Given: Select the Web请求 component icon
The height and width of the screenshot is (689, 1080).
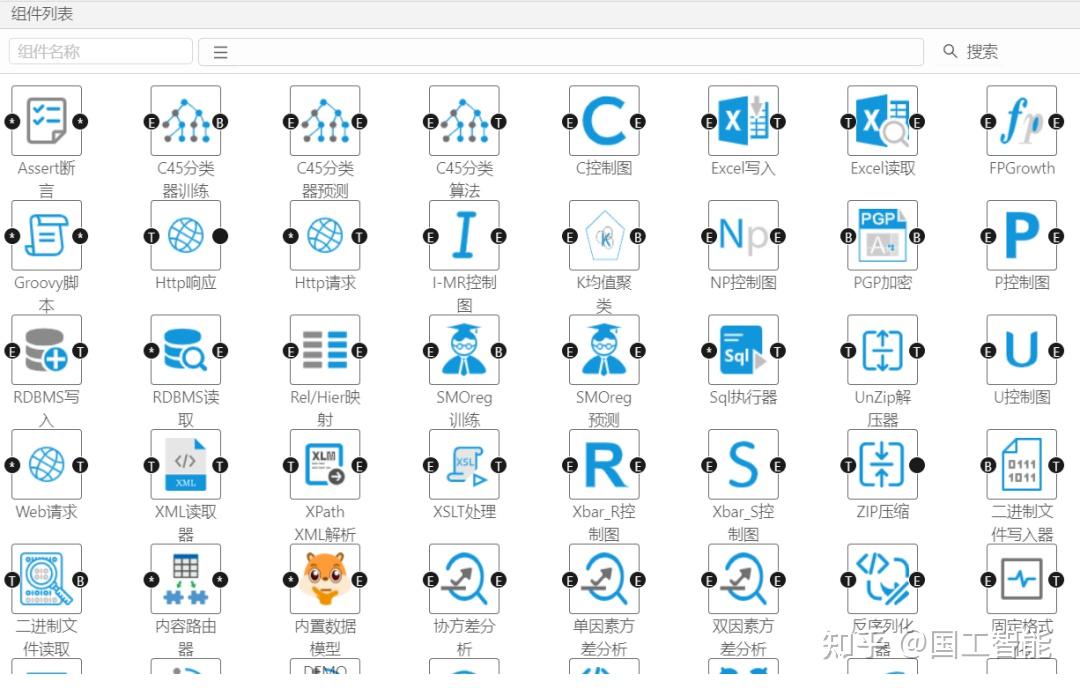Looking at the screenshot, I should [46, 464].
